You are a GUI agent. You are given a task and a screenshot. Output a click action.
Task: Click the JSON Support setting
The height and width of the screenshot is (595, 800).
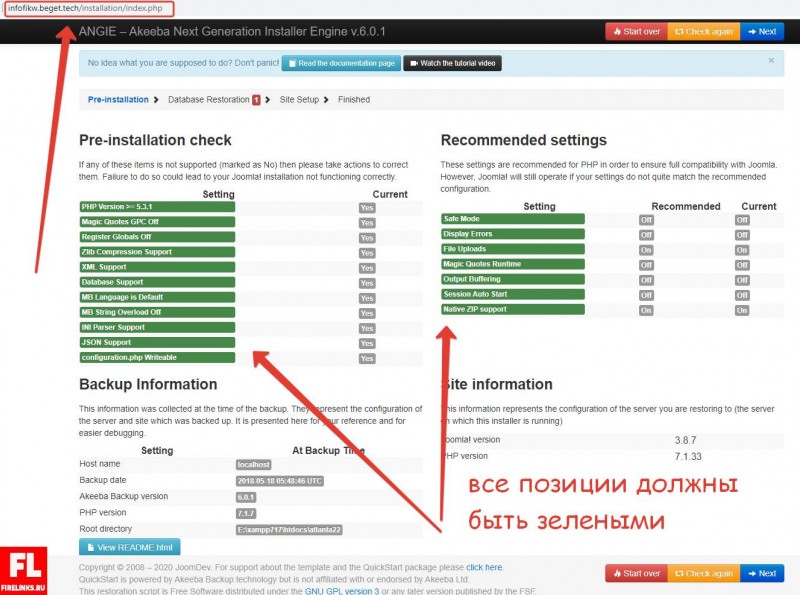157,342
